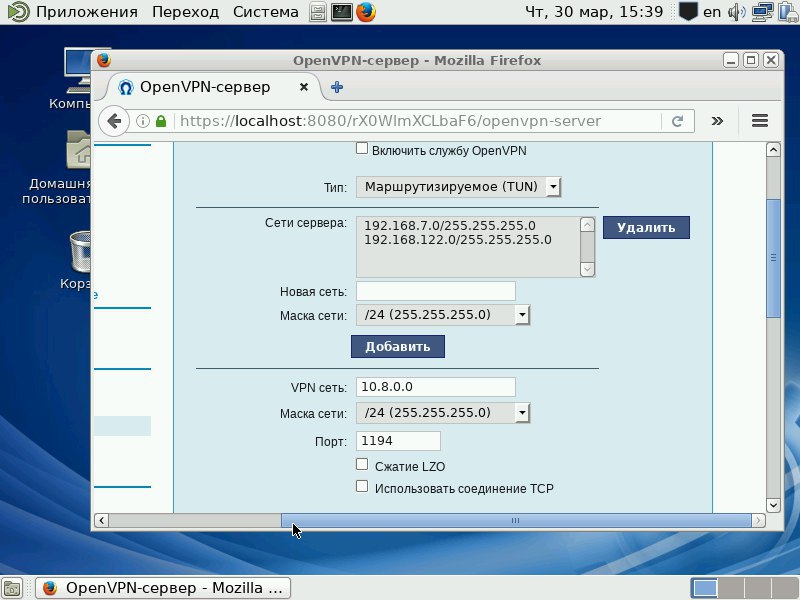This screenshot has width=800, height=600.
Task: Select network 192.168.122.0/255.255.255.0 in list
Action: click(x=458, y=240)
